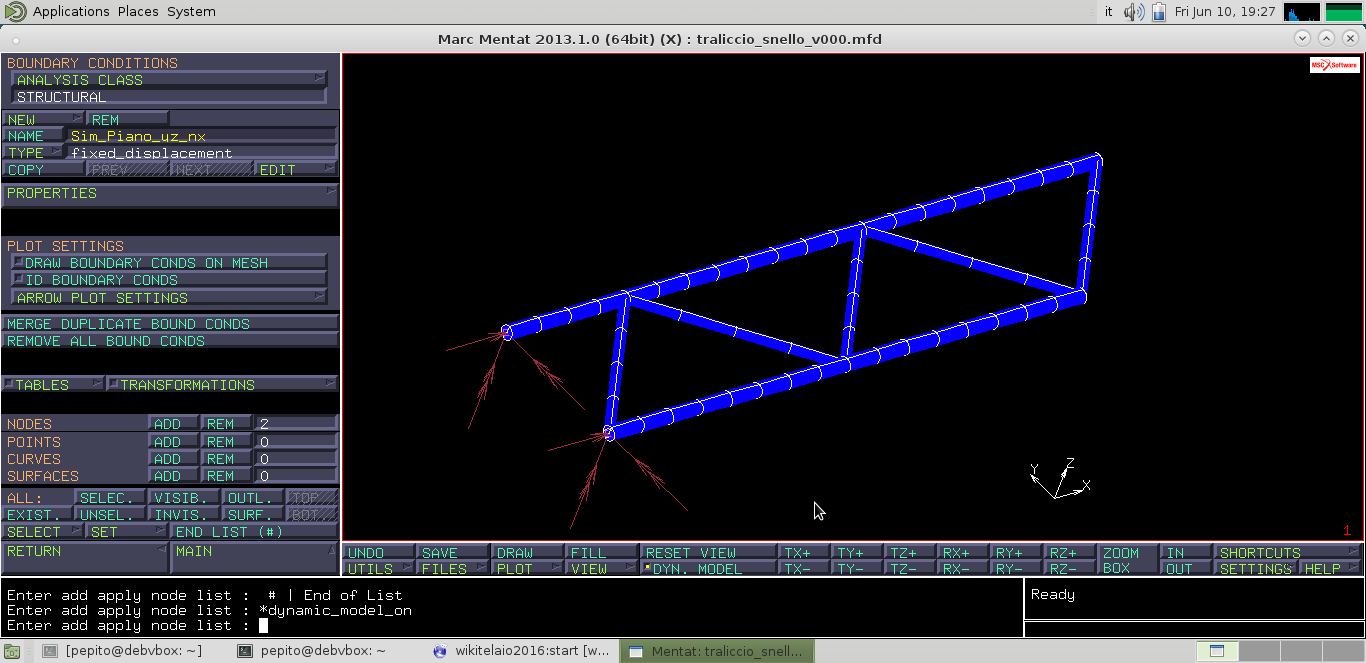Rotate view with the RX+ button
This screenshot has height=663, width=1366.
[x=964, y=552]
